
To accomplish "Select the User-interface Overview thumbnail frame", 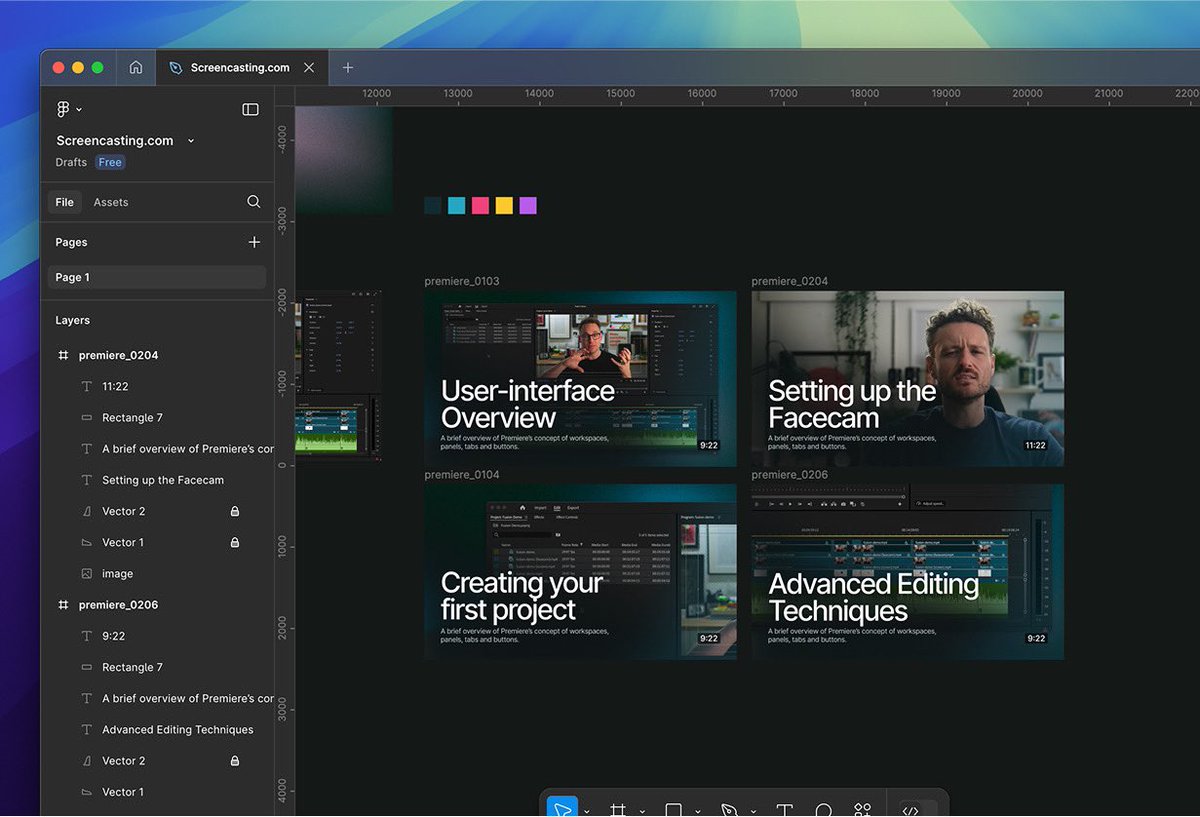I will coord(581,378).
